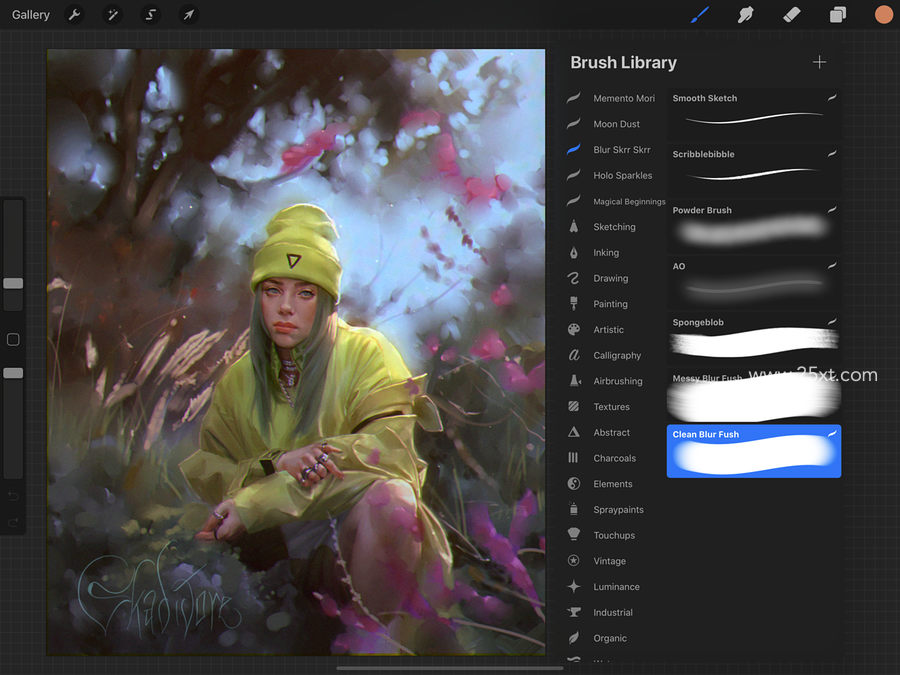900x675 pixels.
Task: Click the Painting brush set icon
Action: pyautogui.click(x=573, y=304)
